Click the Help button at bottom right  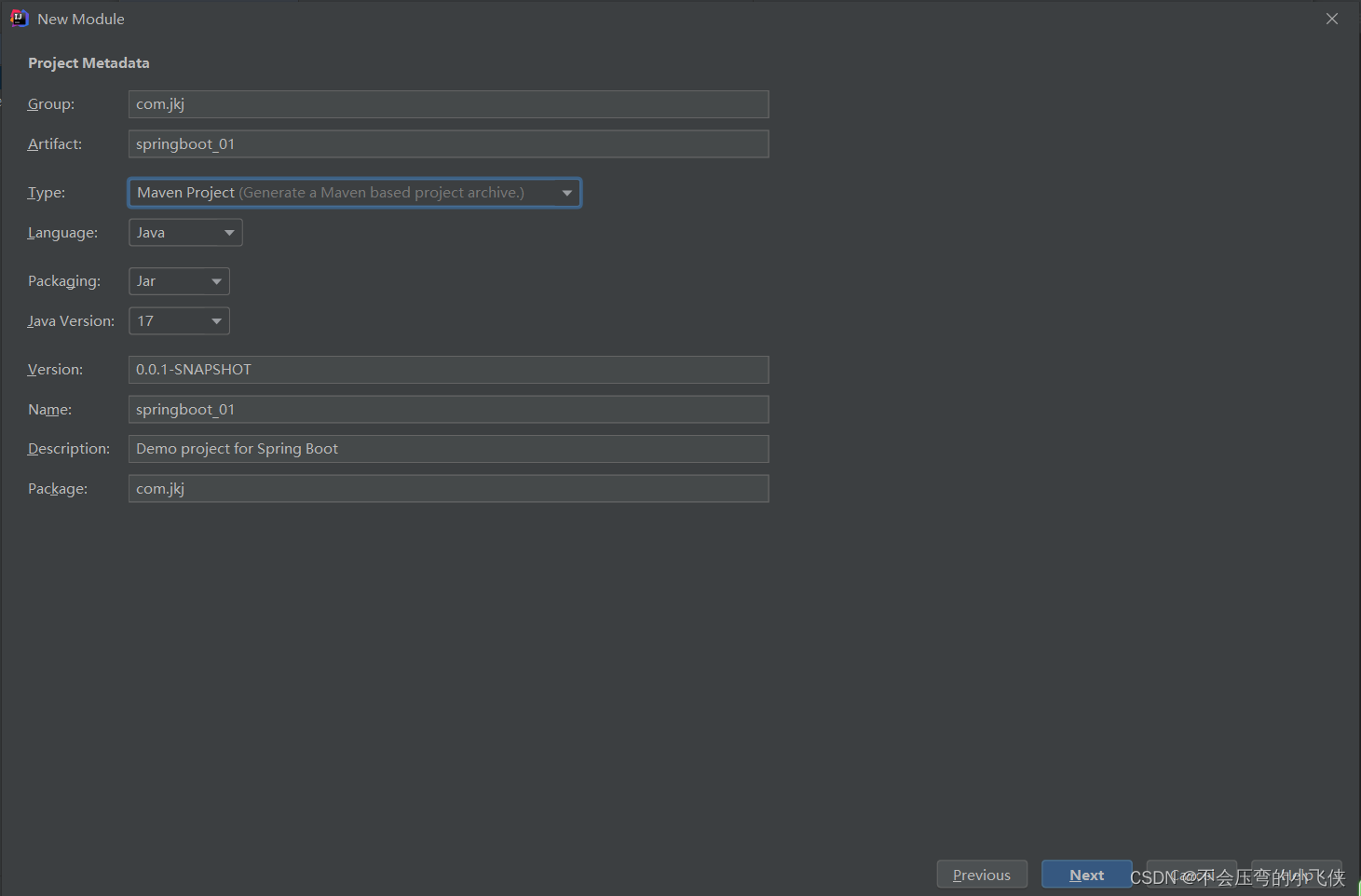(x=1297, y=875)
